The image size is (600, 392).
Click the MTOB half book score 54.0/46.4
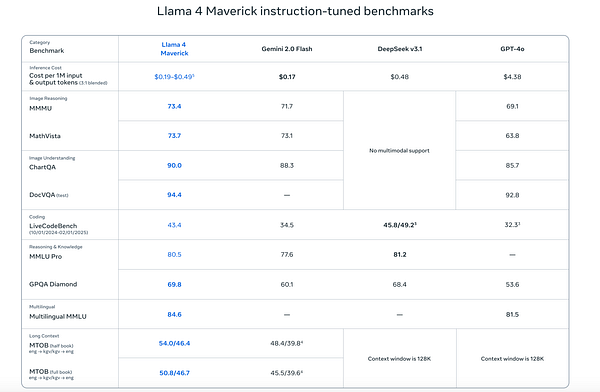click(174, 343)
